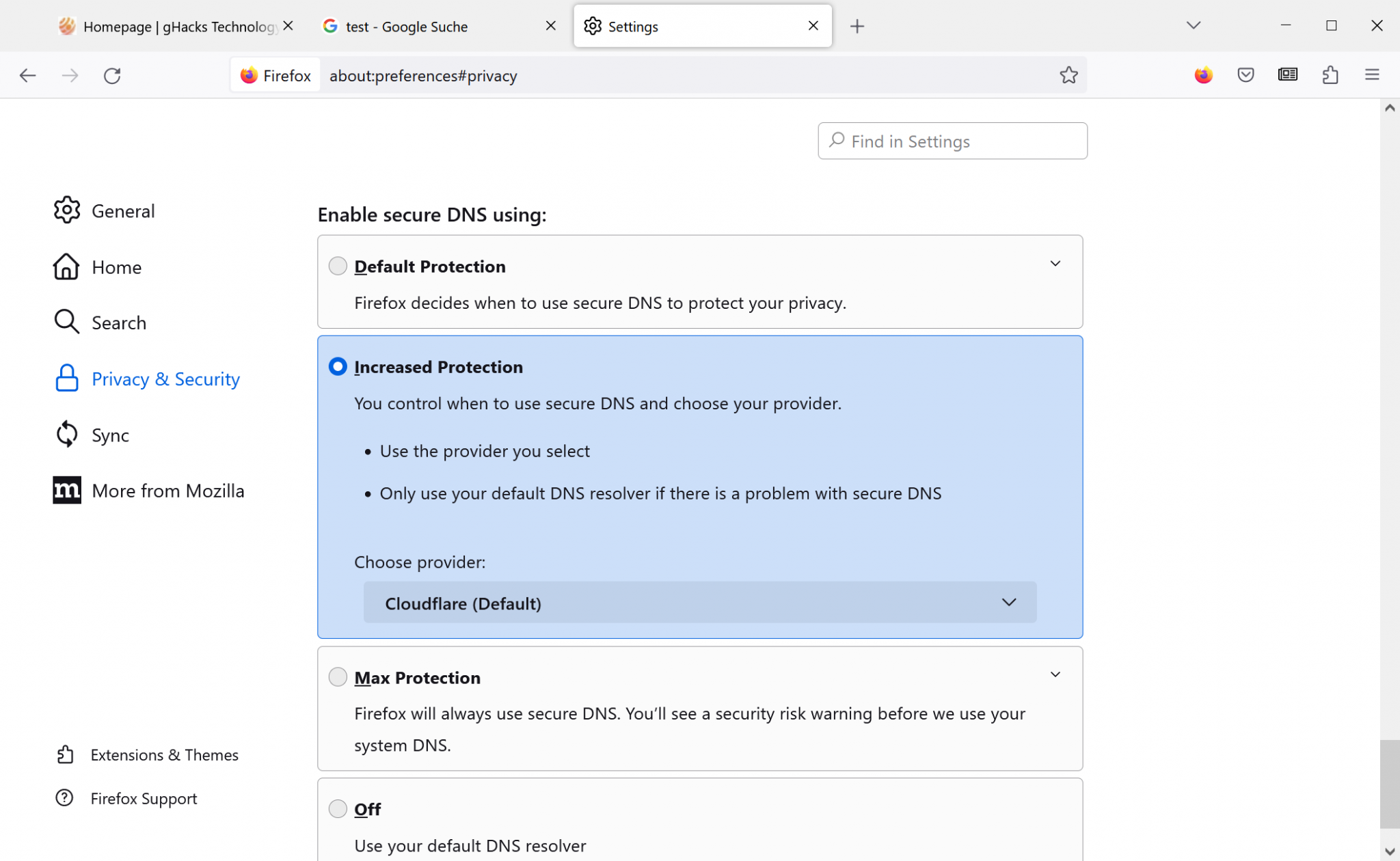Click the Firefox flame icon in address bar

248,75
